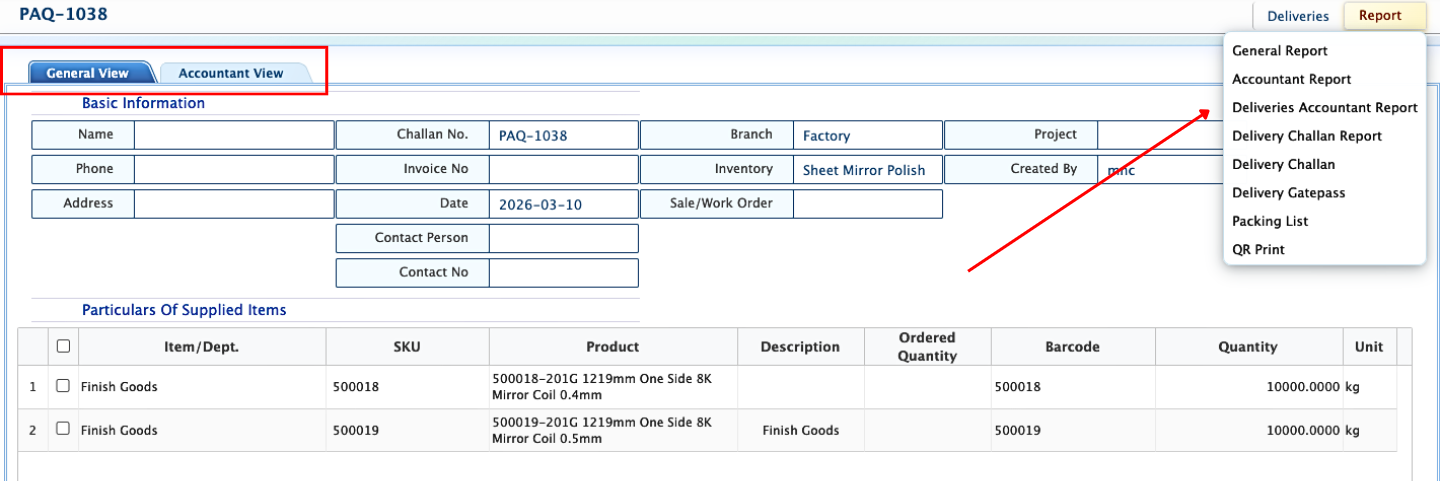This screenshot has width=1440, height=481.
Task: Tick the checkbox for row 1
Action: click(x=63, y=386)
